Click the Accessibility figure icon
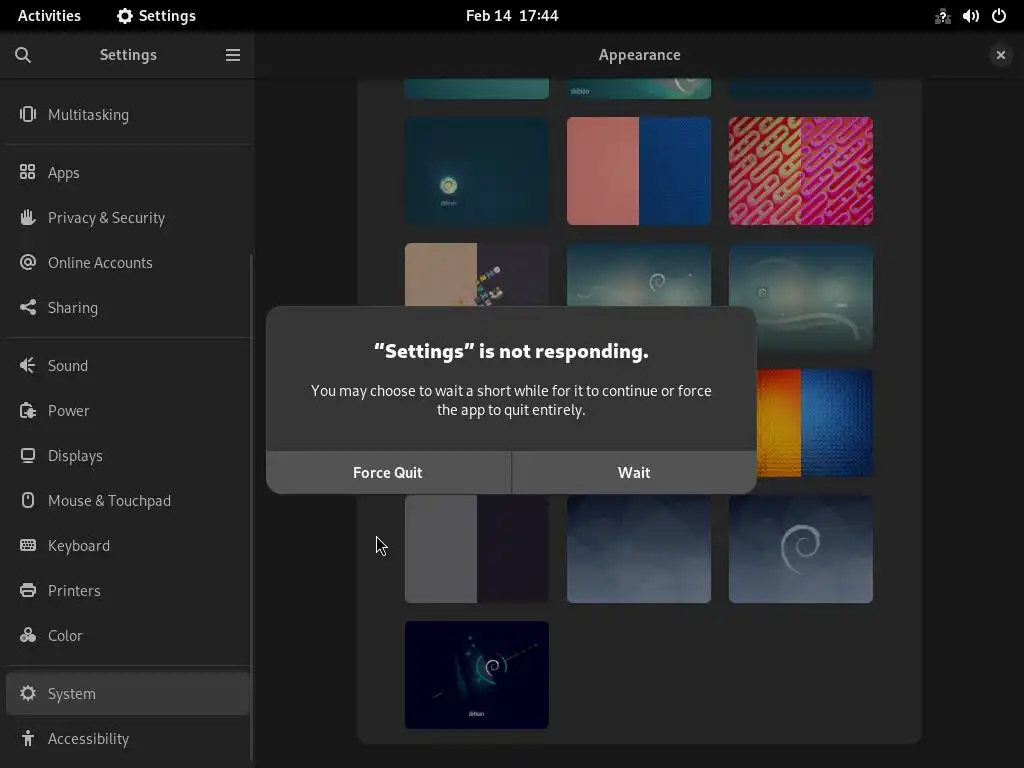Viewport: 1024px width, 768px height. point(27,738)
